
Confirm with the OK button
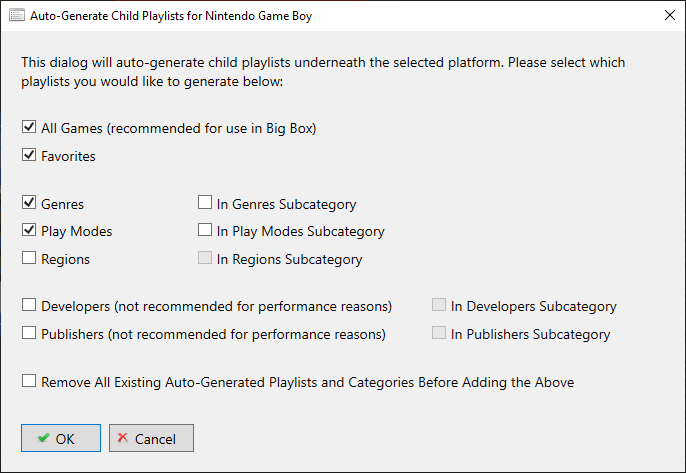(61, 438)
